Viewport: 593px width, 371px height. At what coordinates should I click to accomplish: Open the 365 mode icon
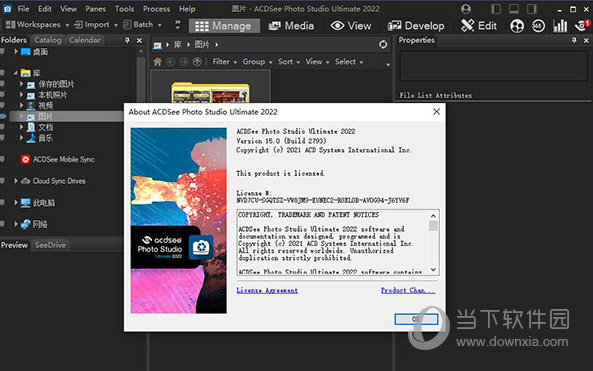pyautogui.click(x=538, y=26)
